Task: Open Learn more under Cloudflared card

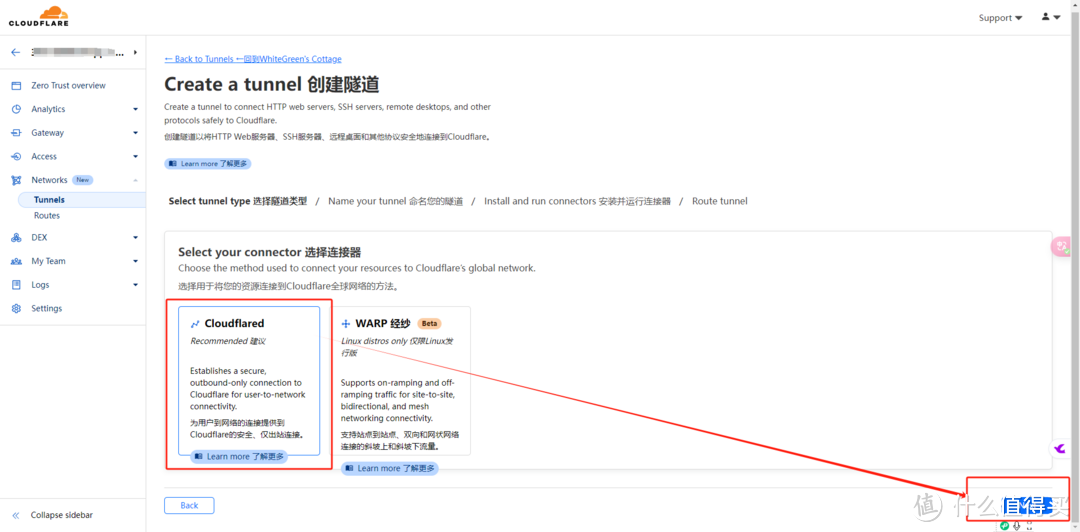Action: coord(238,456)
